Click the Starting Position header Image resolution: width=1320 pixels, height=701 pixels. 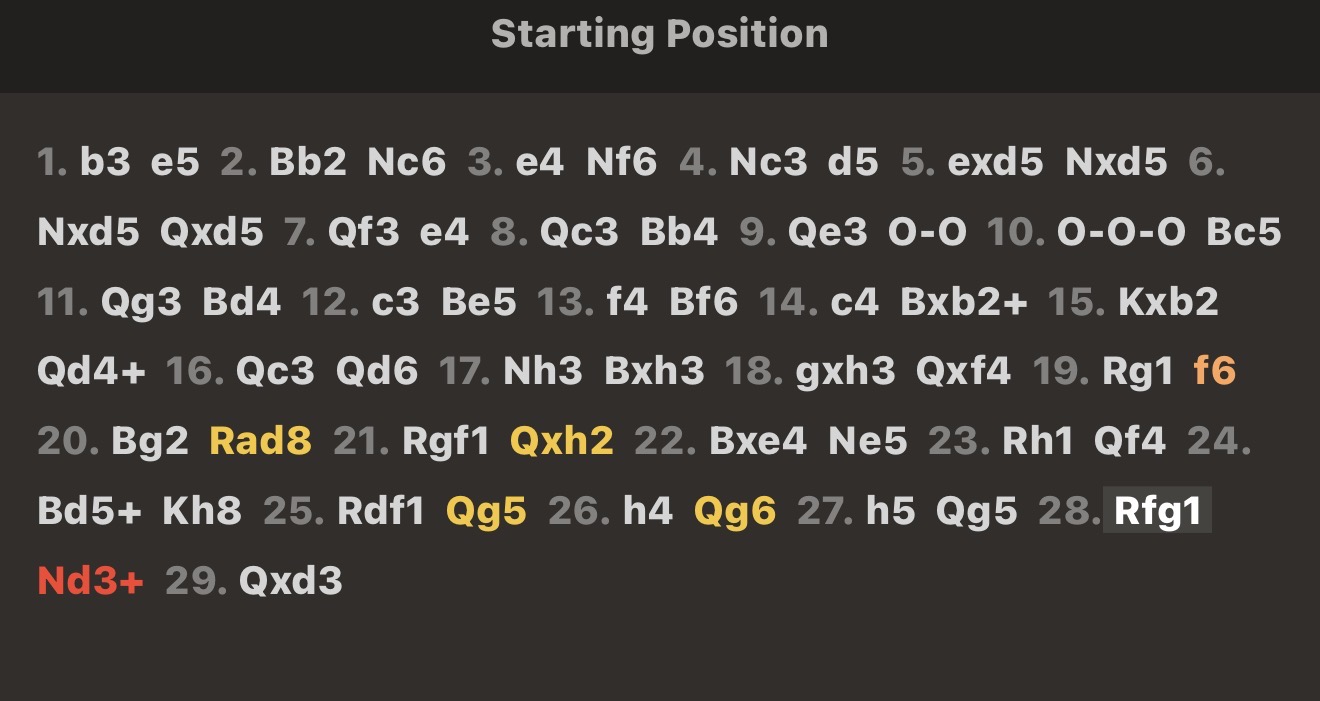[x=659, y=35]
